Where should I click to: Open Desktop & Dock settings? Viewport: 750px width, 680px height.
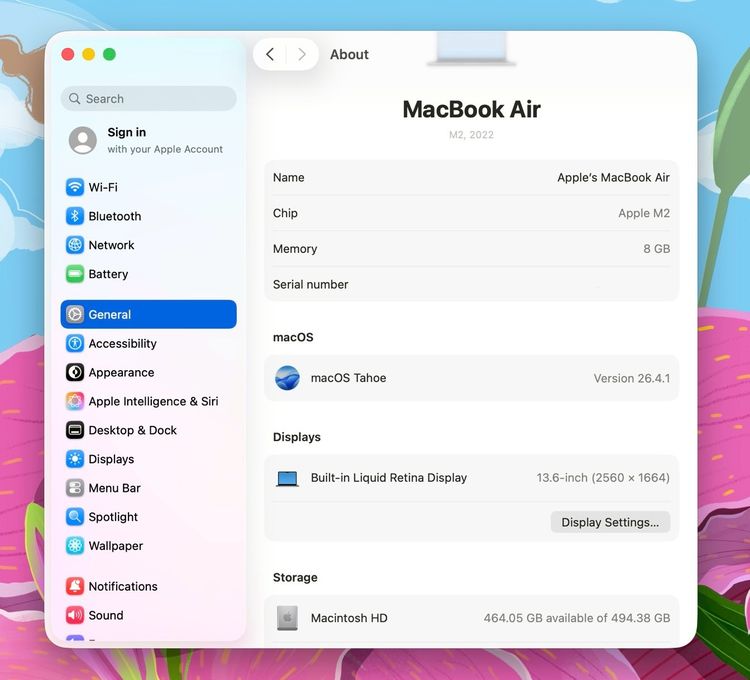pos(148,430)
